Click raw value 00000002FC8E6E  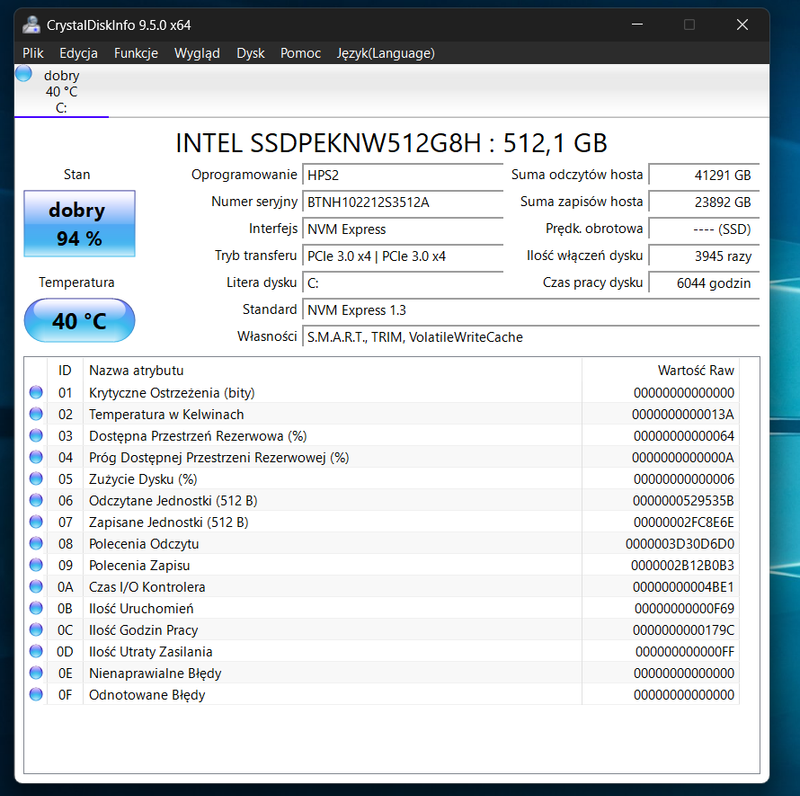684,523
